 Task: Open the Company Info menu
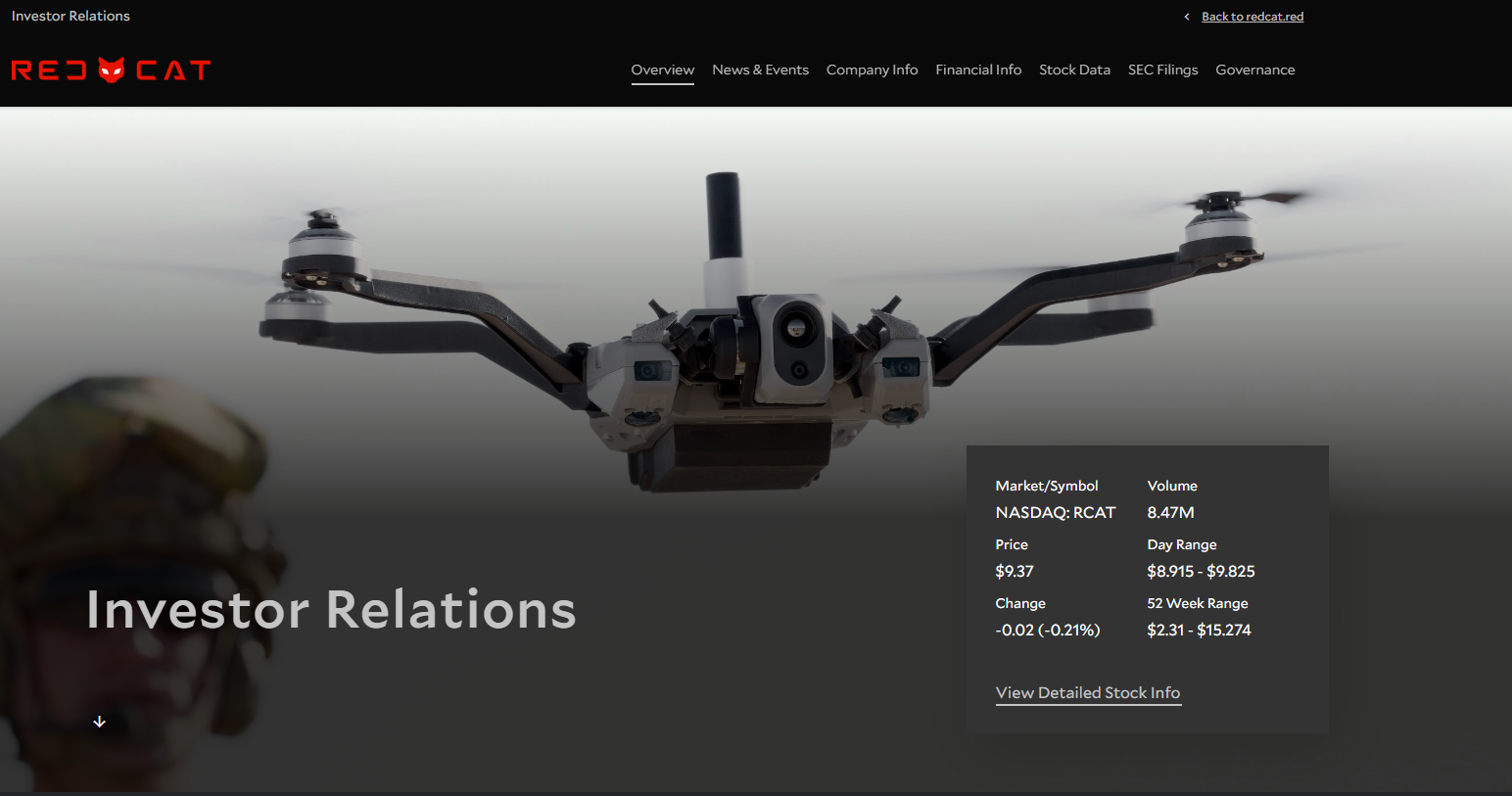(873, 70)
